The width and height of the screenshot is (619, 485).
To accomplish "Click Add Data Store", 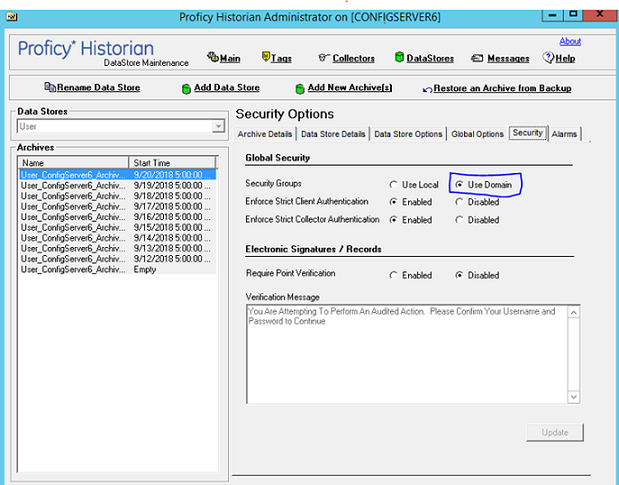I will coord(227,87).
